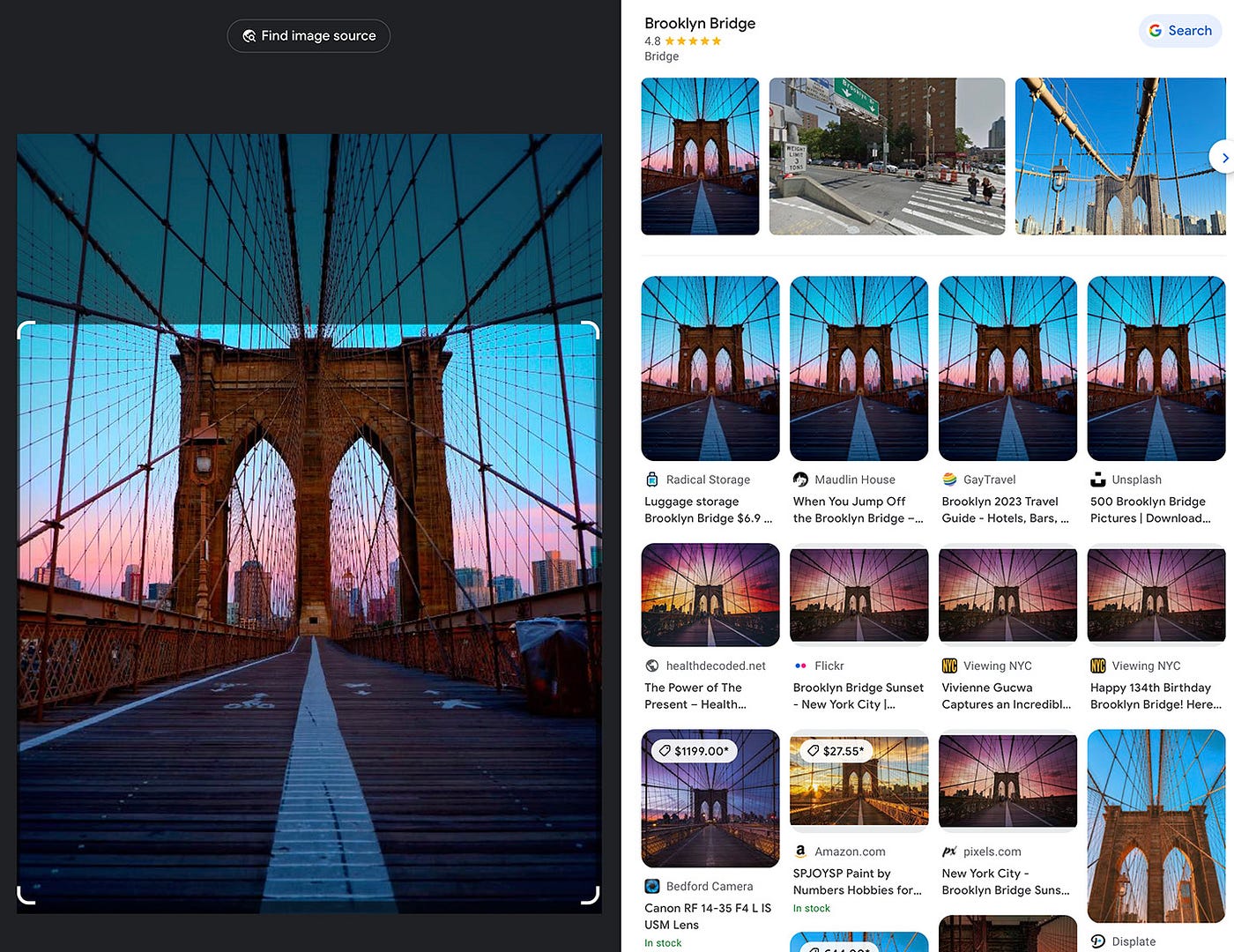The height and width of the screenshot is (952, 1234).
Task: Open the daytime bridge cables place photo
Action: 1120,156
